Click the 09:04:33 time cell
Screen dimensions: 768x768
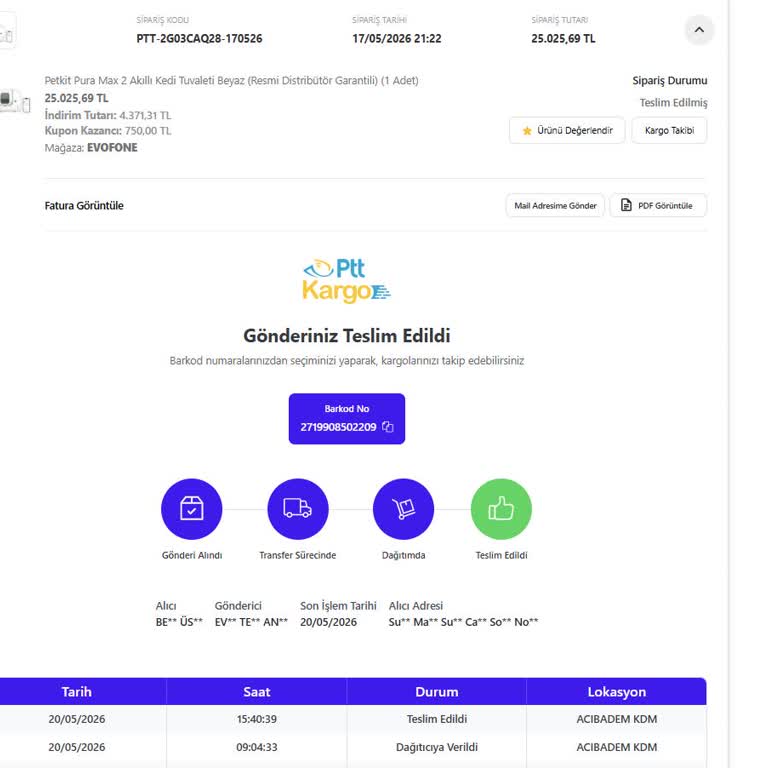(x=257, y=747)
